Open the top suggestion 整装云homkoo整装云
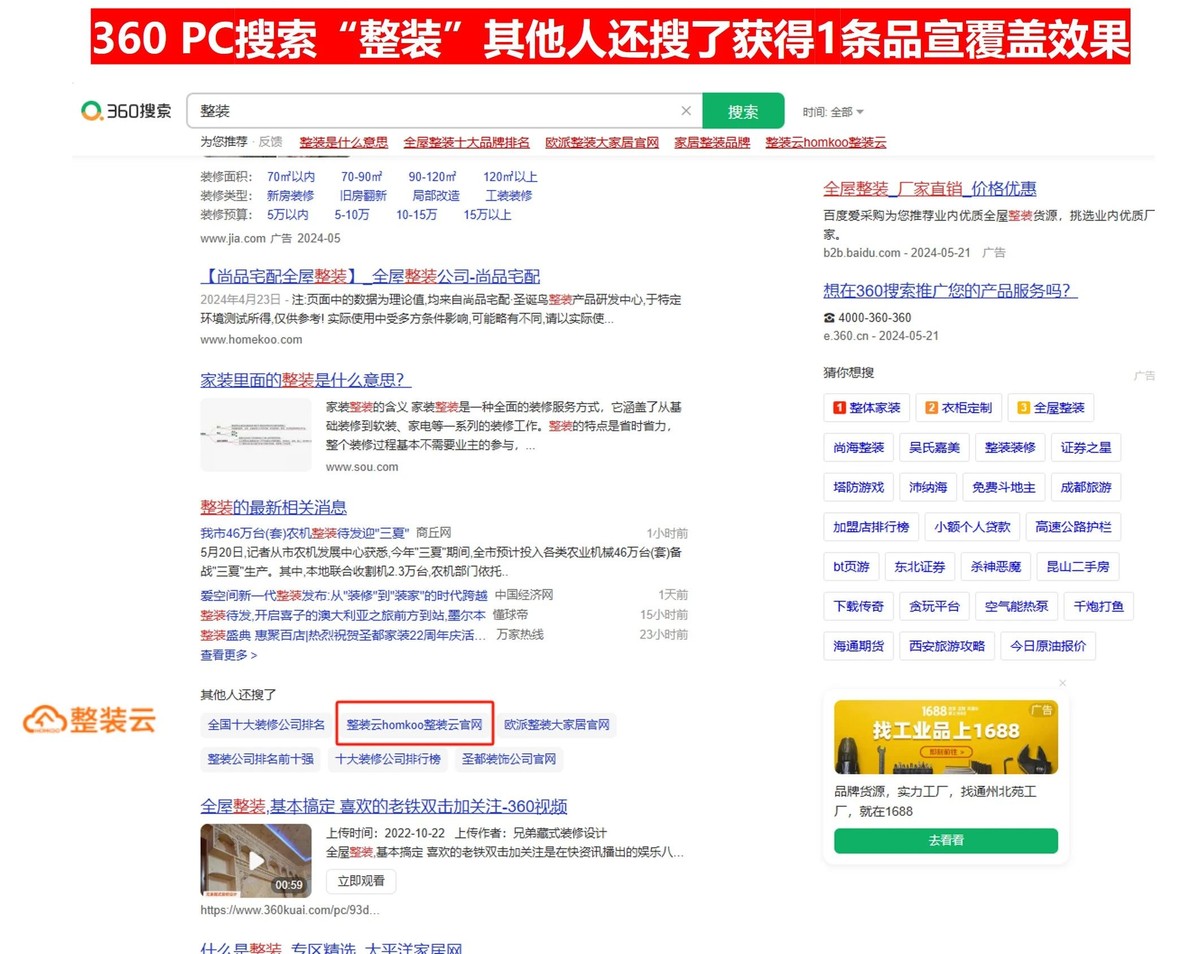 [826, 142]
